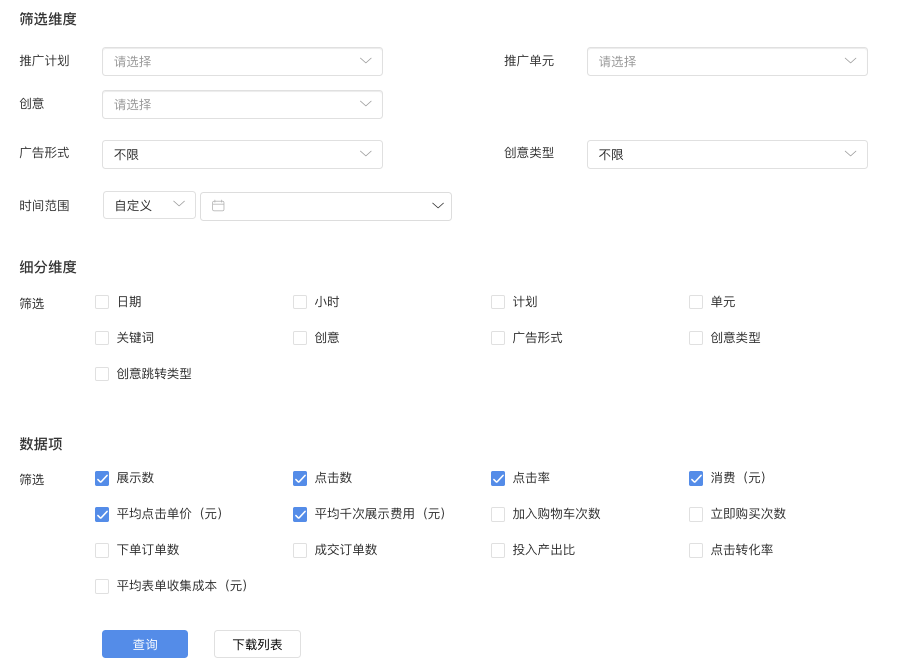Uncheck 消费（元） data item
910x668 pixels.
(696, 478)
